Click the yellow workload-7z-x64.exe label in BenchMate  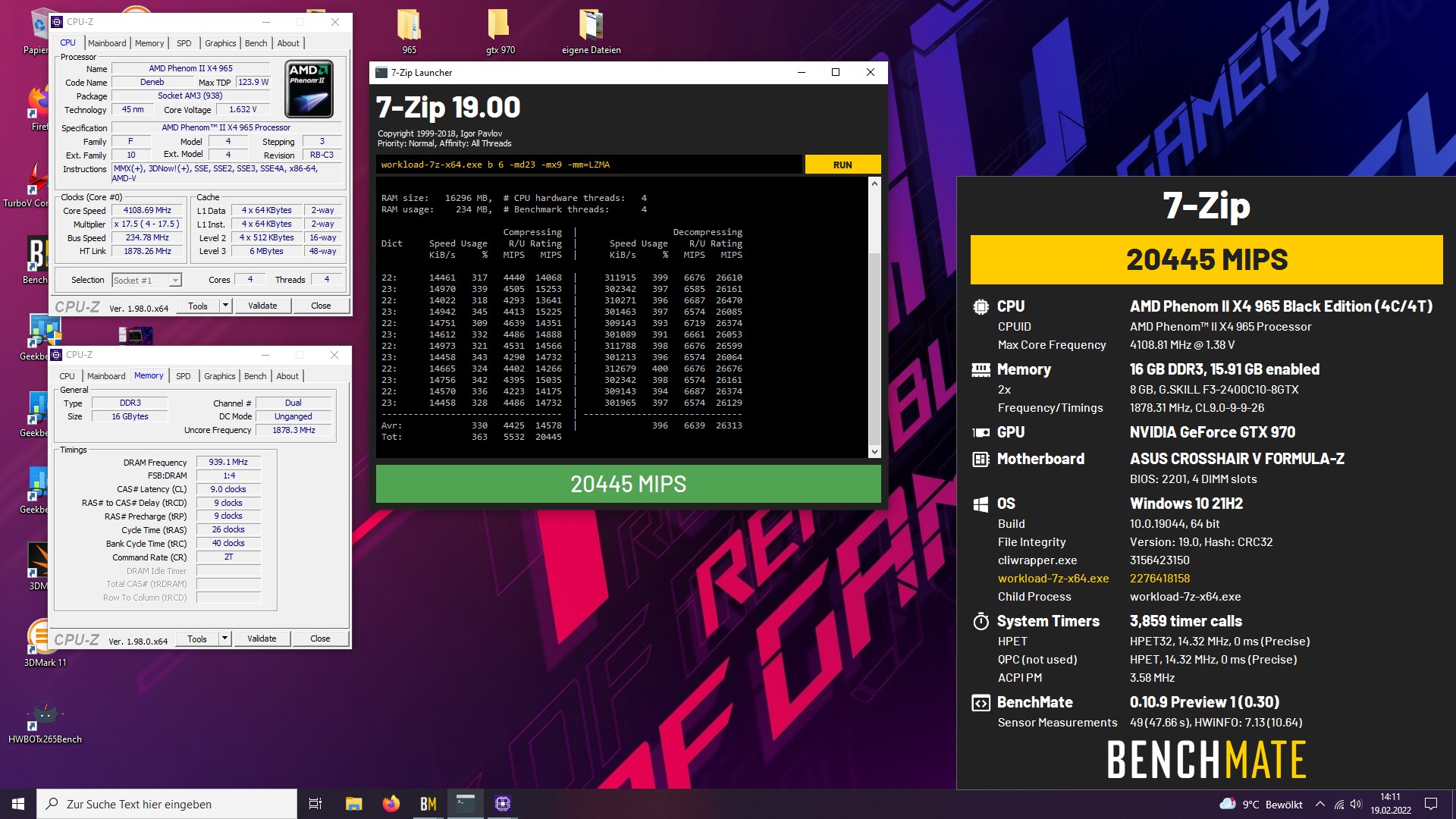point(1053,579)
